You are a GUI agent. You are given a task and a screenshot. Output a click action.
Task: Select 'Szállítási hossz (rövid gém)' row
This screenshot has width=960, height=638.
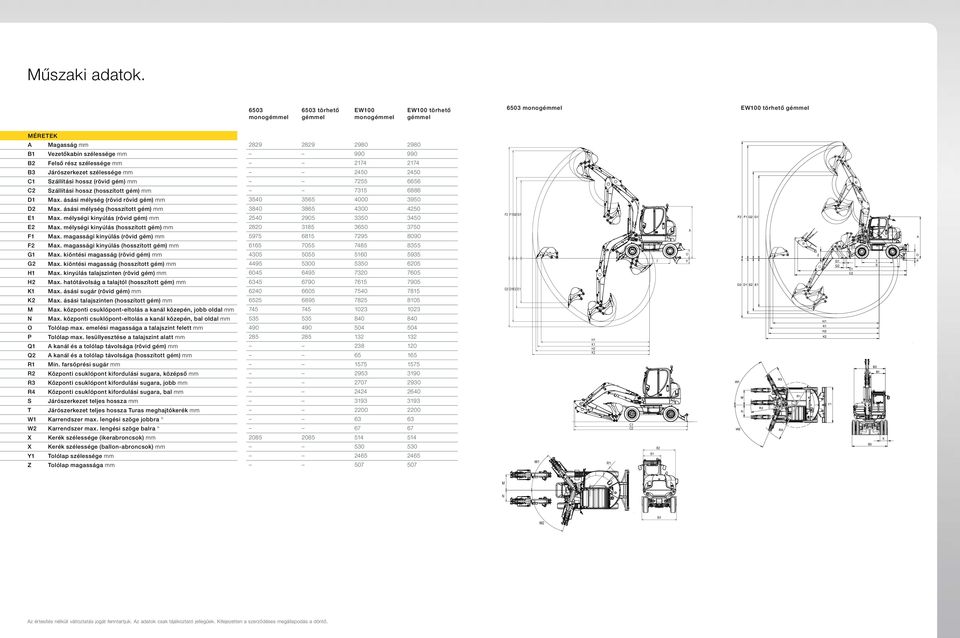[x=229, y=182]
